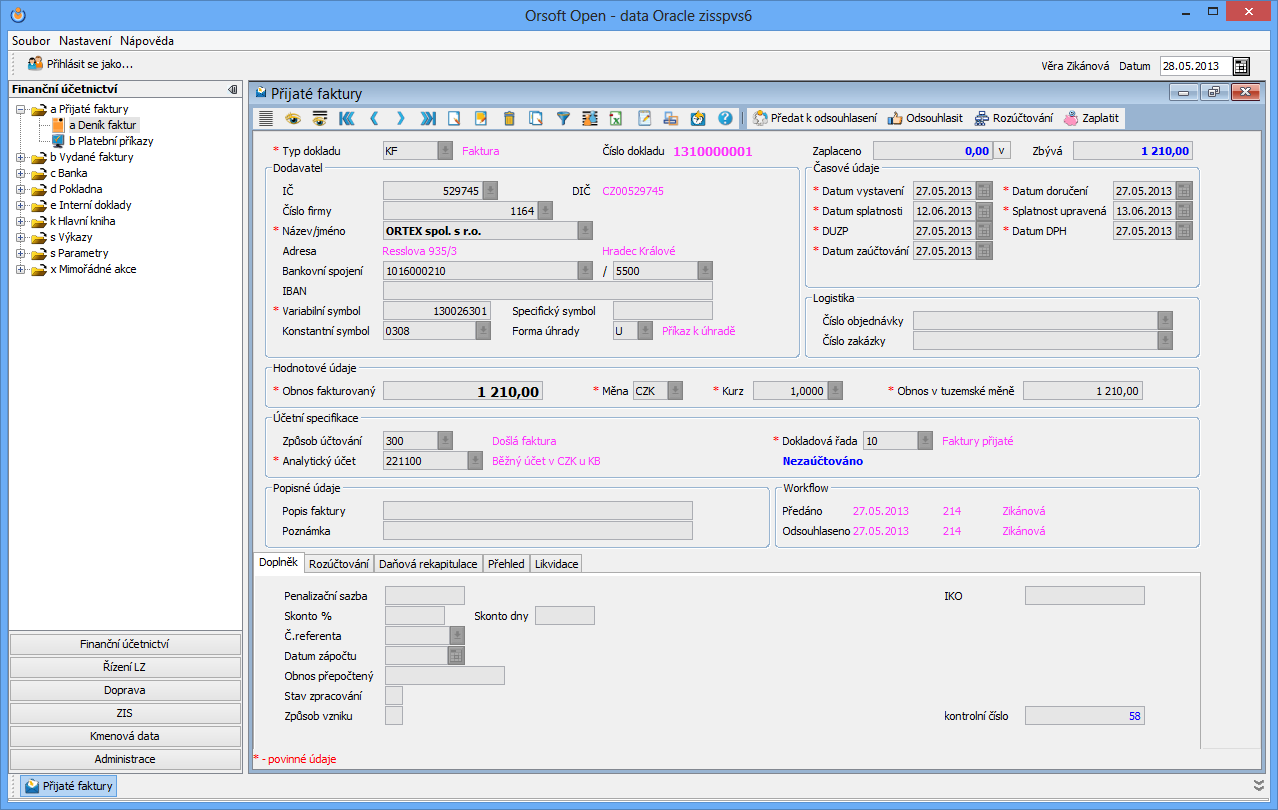Click the clock history icon
Screen dimensions: 1278x810
698,118
